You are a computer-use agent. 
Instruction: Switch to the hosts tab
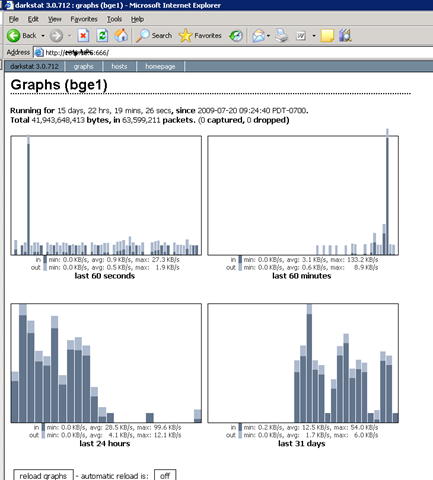pos(119,66)
